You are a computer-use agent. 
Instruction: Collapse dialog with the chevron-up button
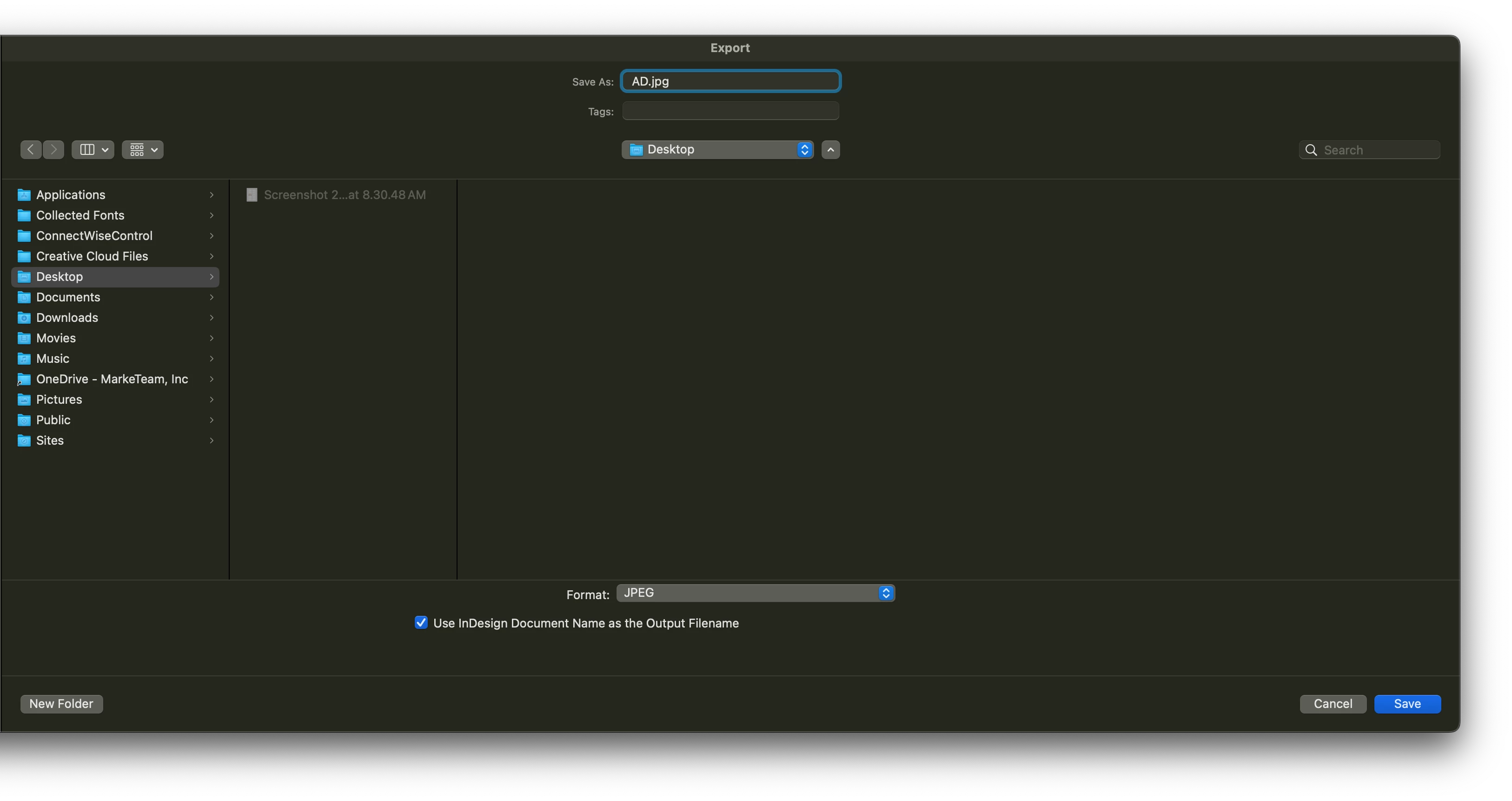click(830, 150)
